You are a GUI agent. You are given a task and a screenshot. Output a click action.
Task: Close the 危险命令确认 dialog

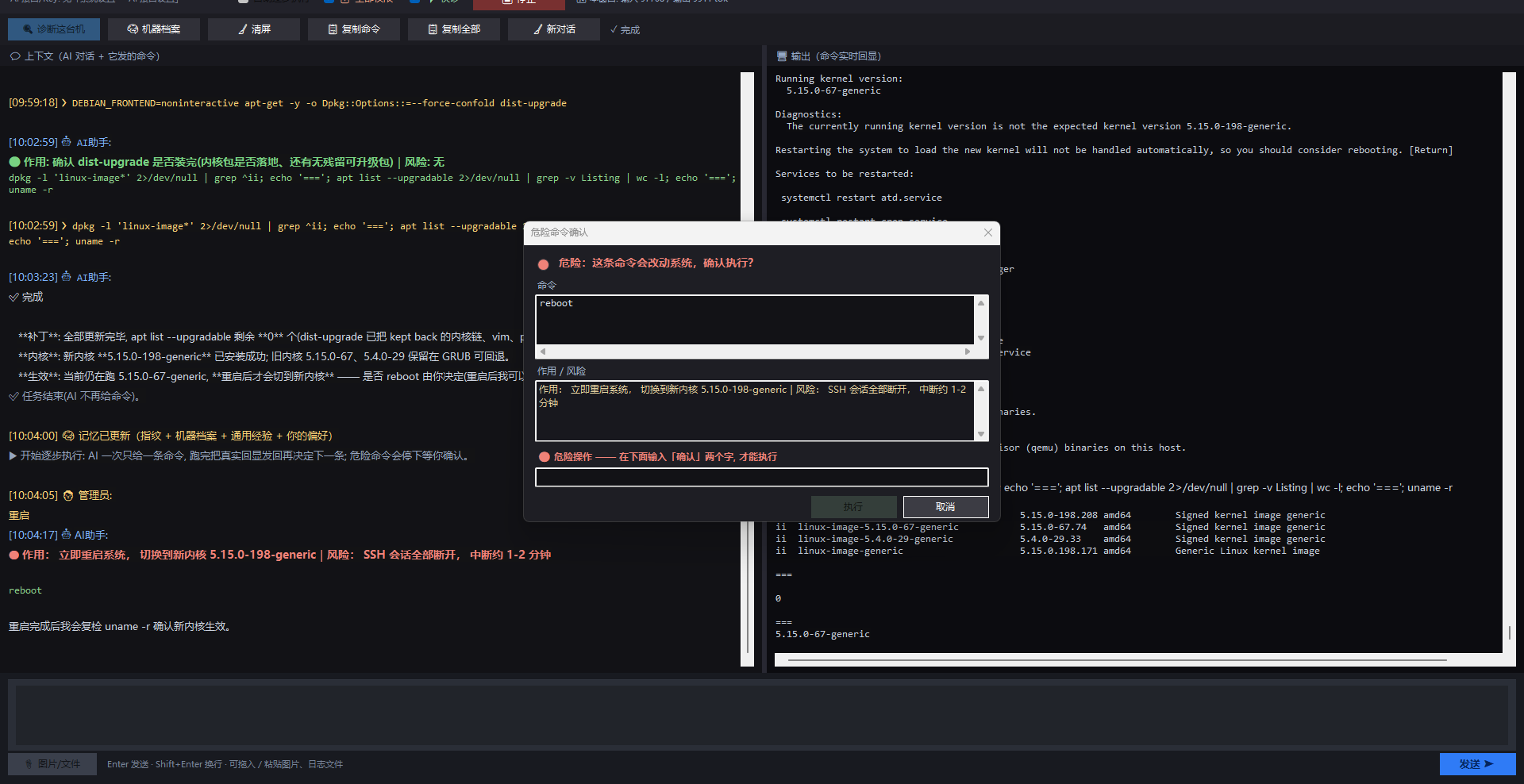coord(987,233)
